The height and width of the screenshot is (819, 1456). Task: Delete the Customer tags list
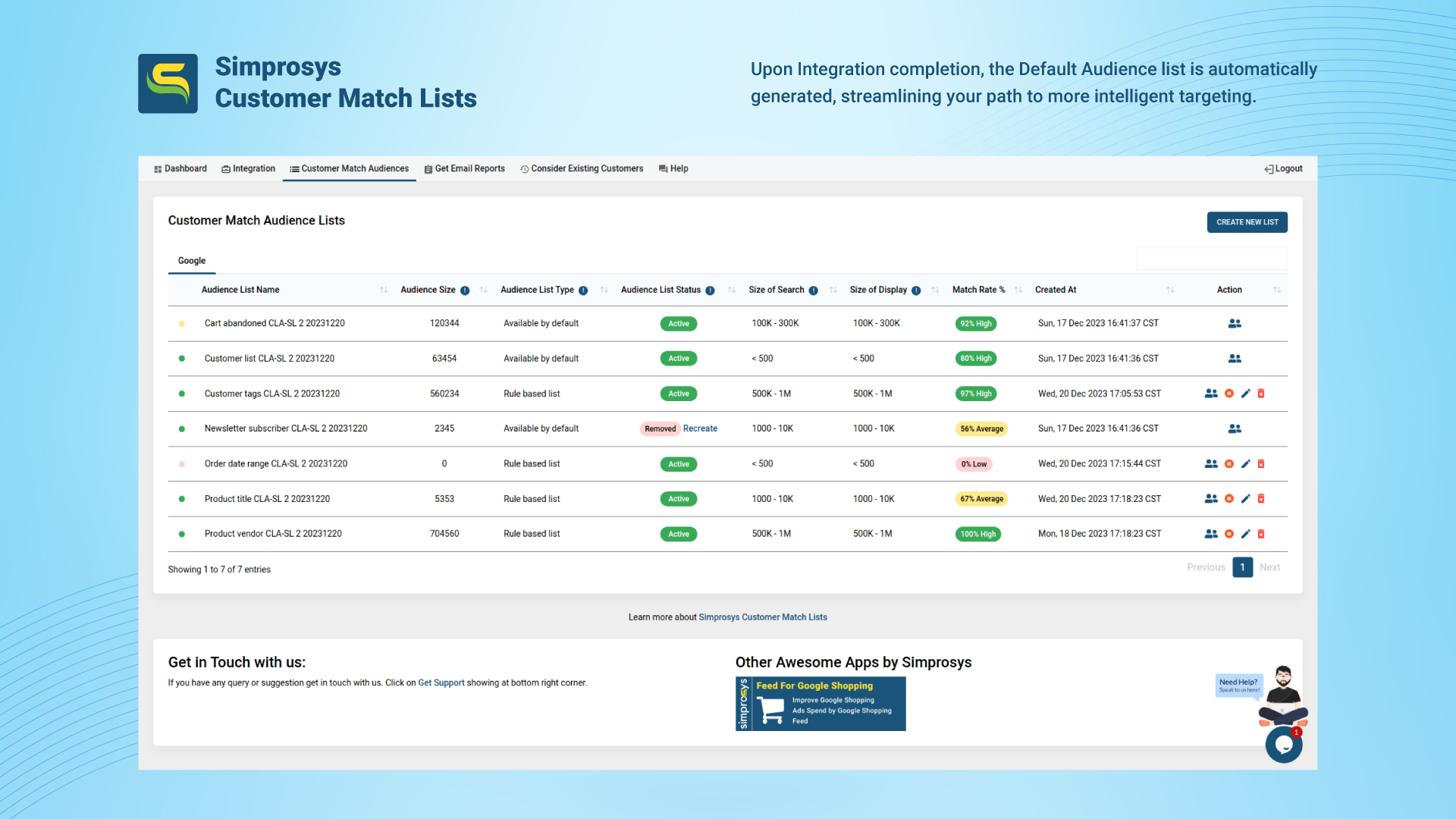pos(1261,394)
